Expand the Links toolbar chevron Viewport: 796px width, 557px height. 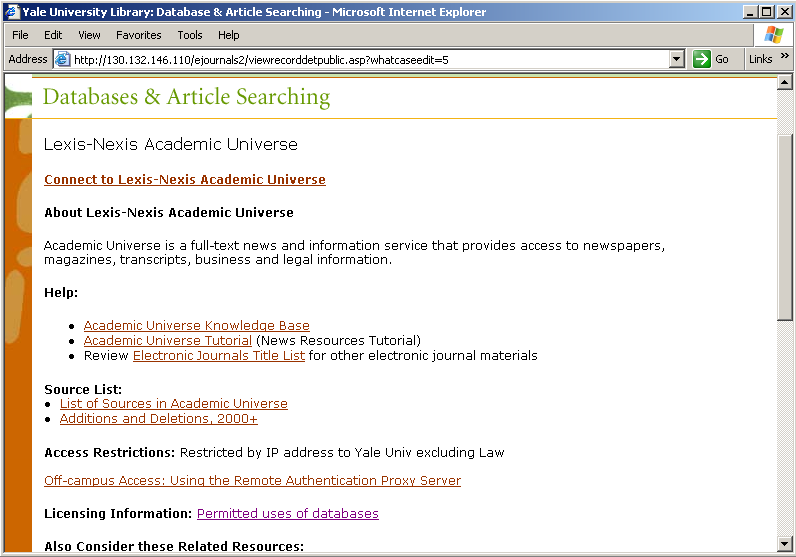tap(785, 58)
